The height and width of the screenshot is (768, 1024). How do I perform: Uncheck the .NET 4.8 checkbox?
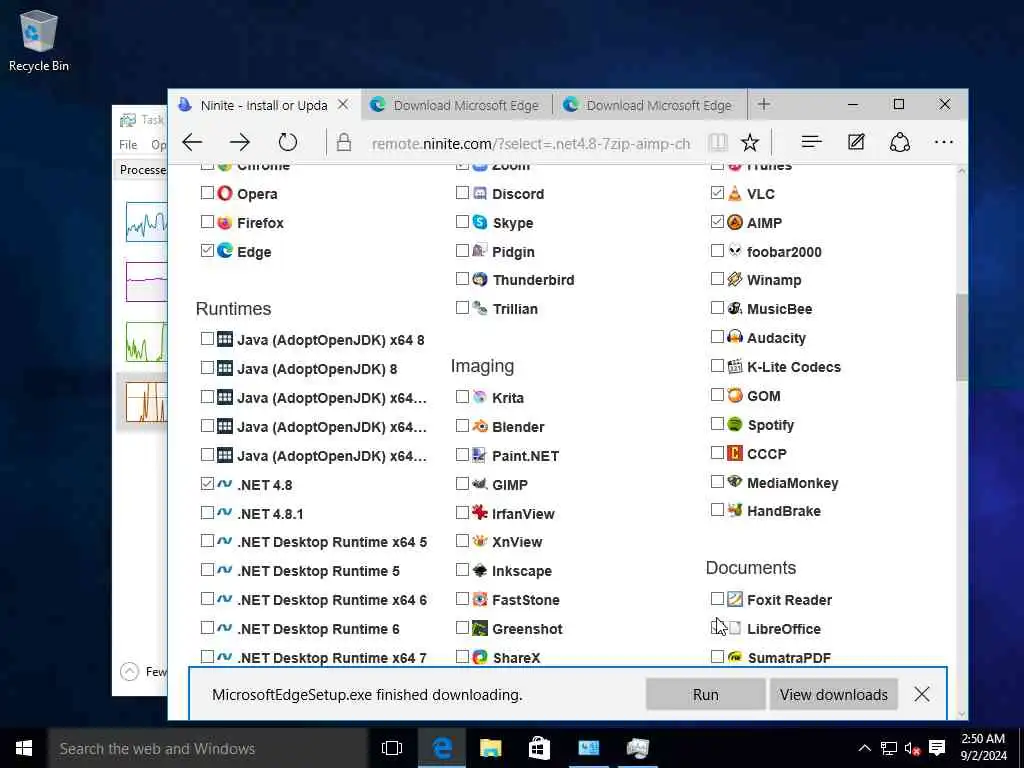(207, 484)
